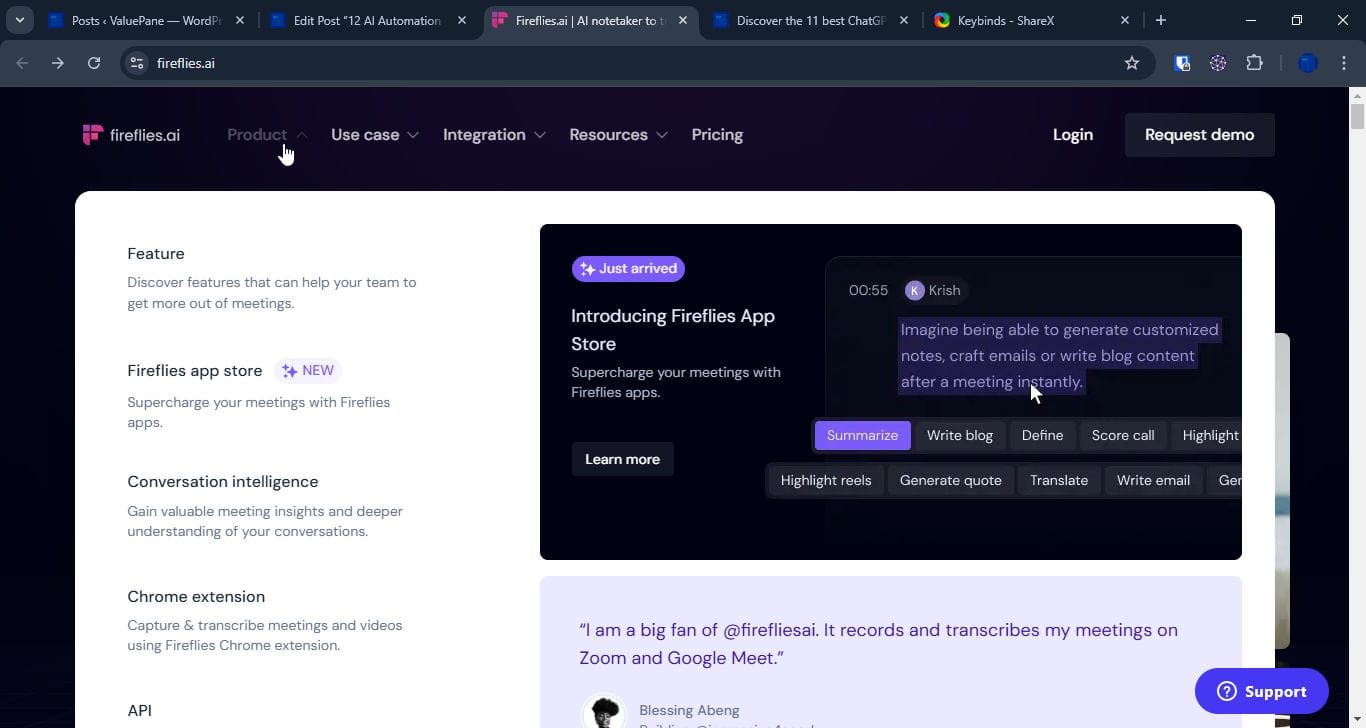The height and width of the screenshot is (728, 1366).
Task: Click the NEW sparkle badge
Action: click(308, 371)
